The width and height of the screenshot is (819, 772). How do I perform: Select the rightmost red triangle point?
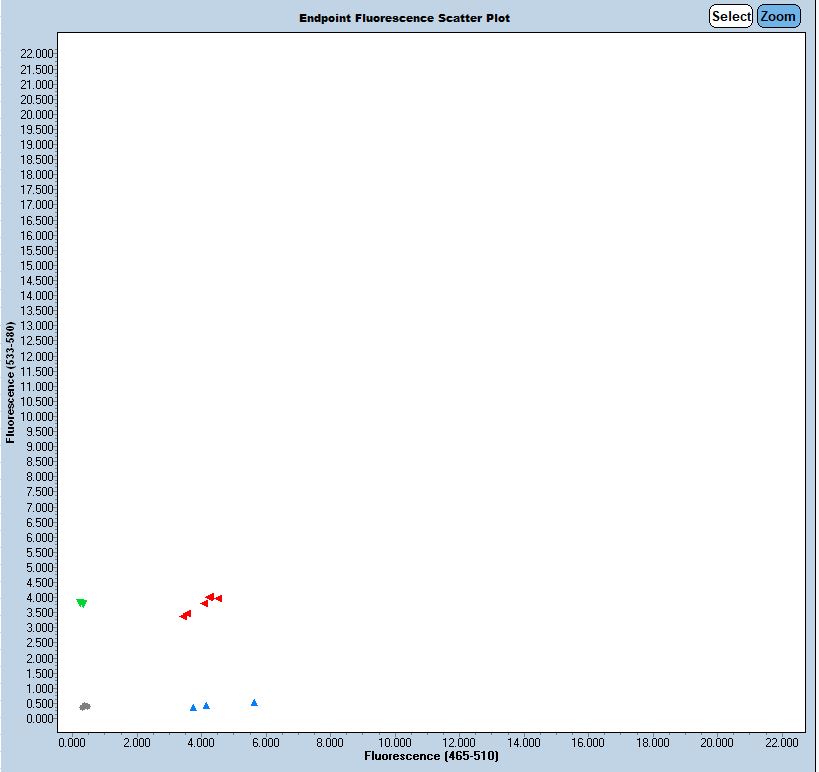pos(218,598)
